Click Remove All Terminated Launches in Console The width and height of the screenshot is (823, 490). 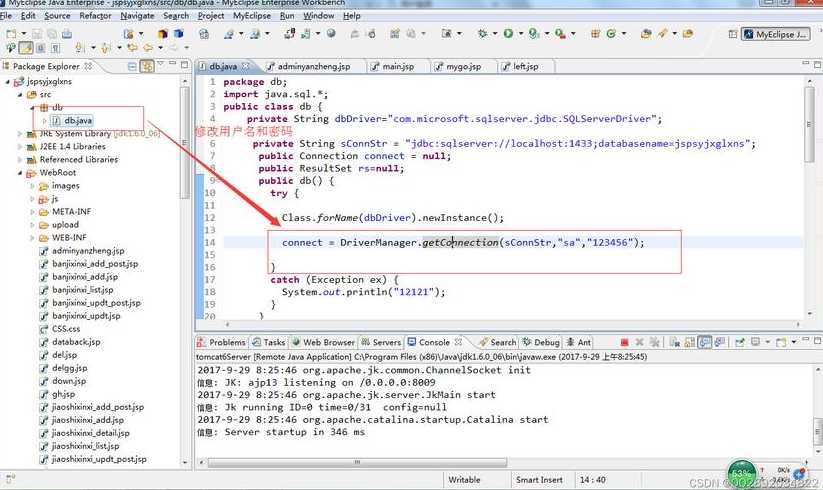coord(655,342)
